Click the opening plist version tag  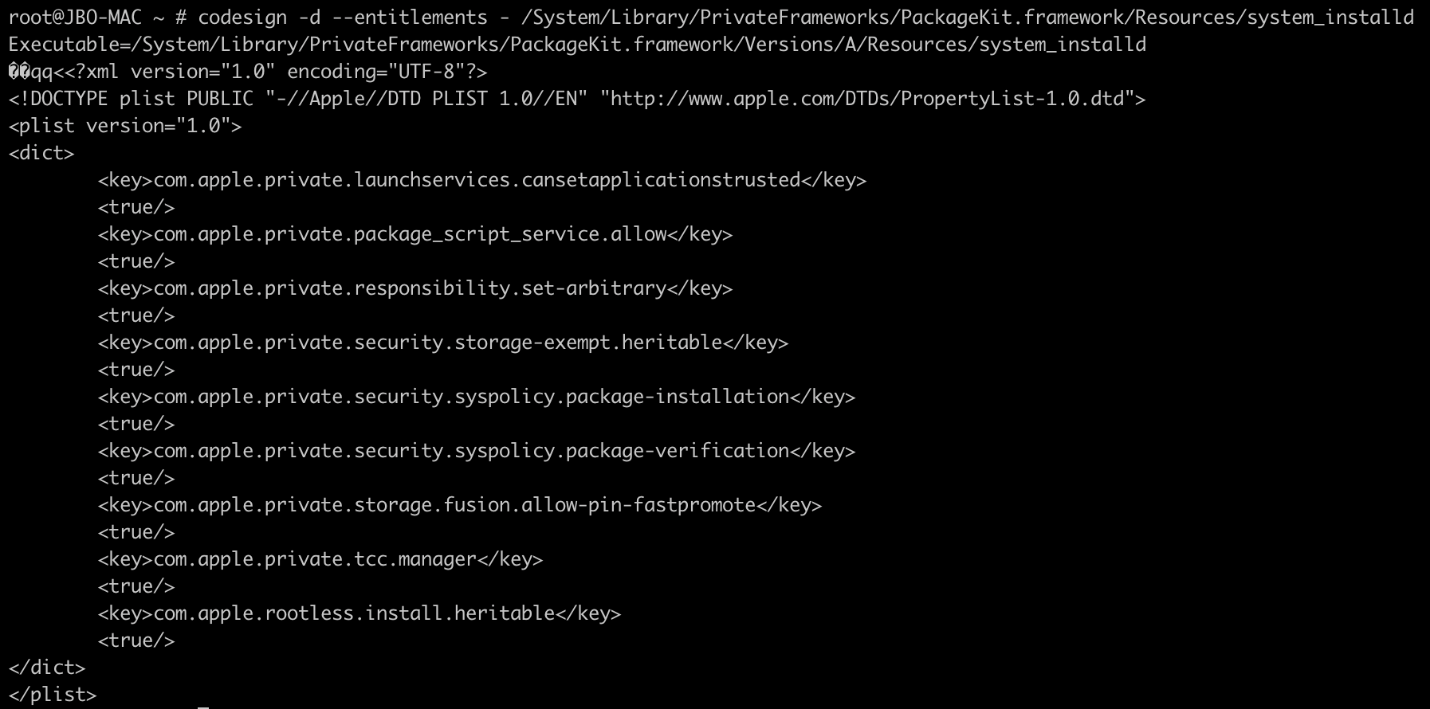pos(125,126)
